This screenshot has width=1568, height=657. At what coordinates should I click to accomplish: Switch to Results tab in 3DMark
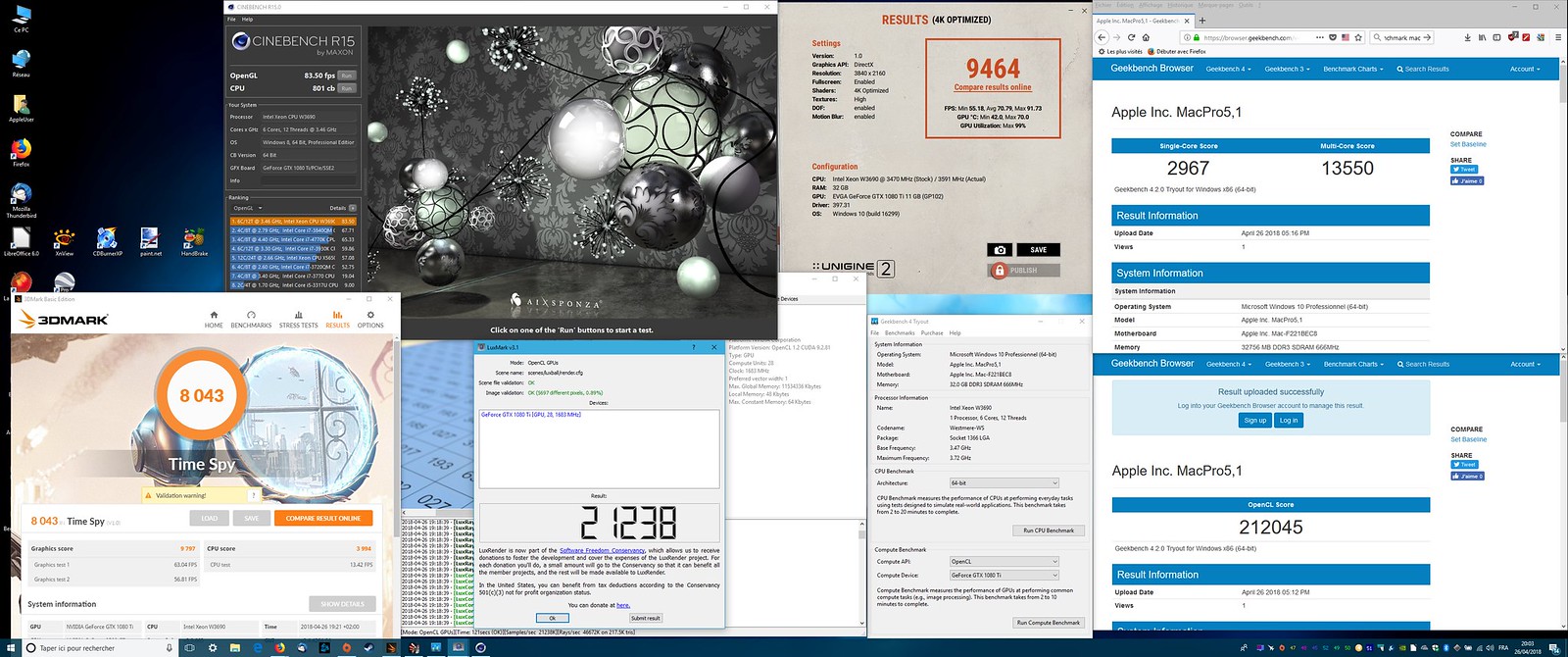tap(337, 320)
